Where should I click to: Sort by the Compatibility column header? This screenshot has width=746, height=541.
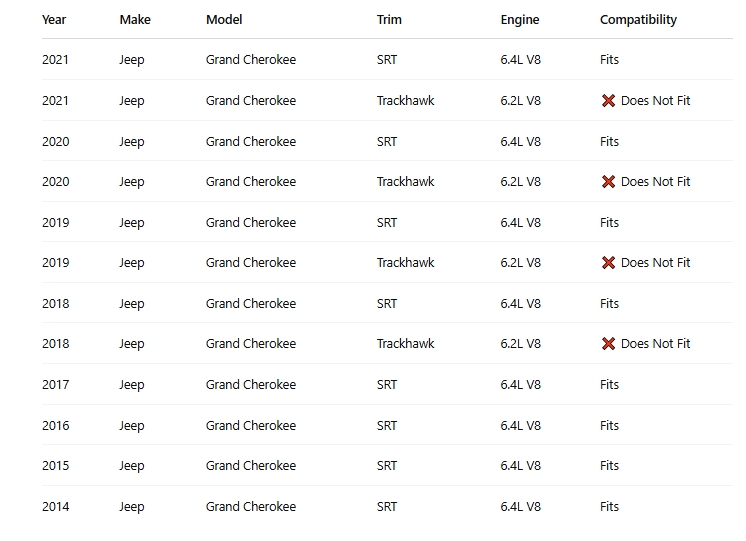tap(638, 20)
